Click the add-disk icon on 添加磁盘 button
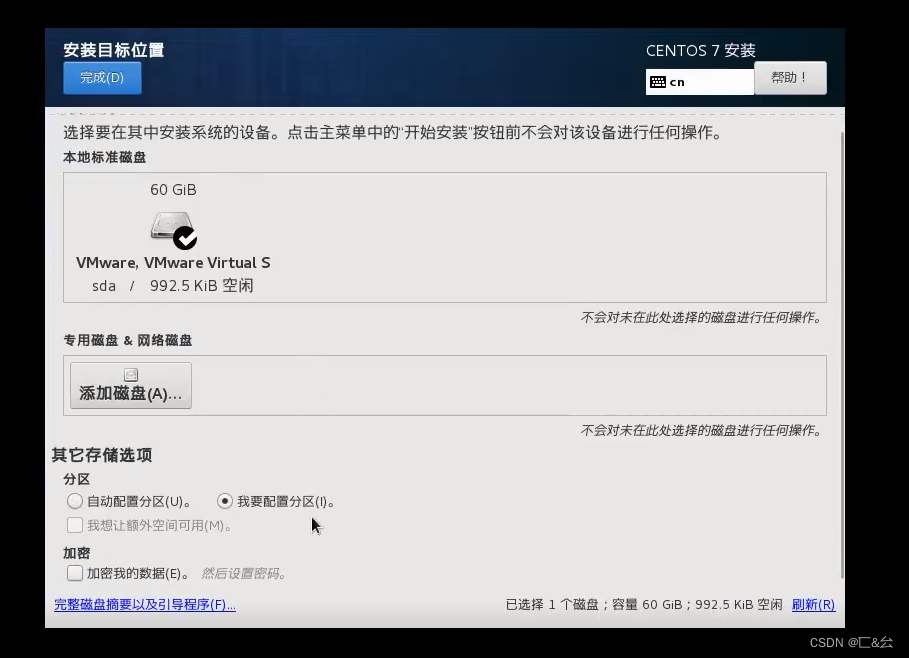 (131, 373)
